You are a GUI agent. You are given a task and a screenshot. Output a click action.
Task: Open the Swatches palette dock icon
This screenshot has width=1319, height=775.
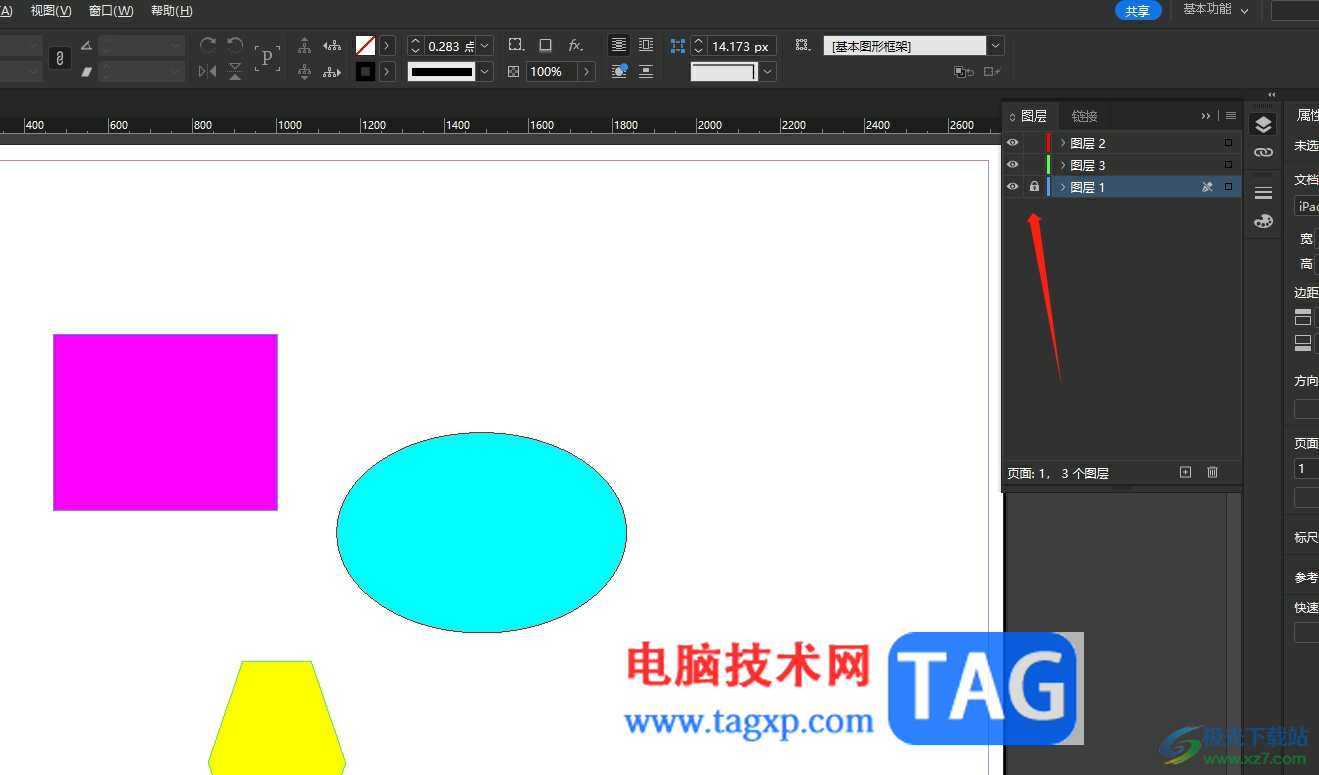click(1263, 221)
